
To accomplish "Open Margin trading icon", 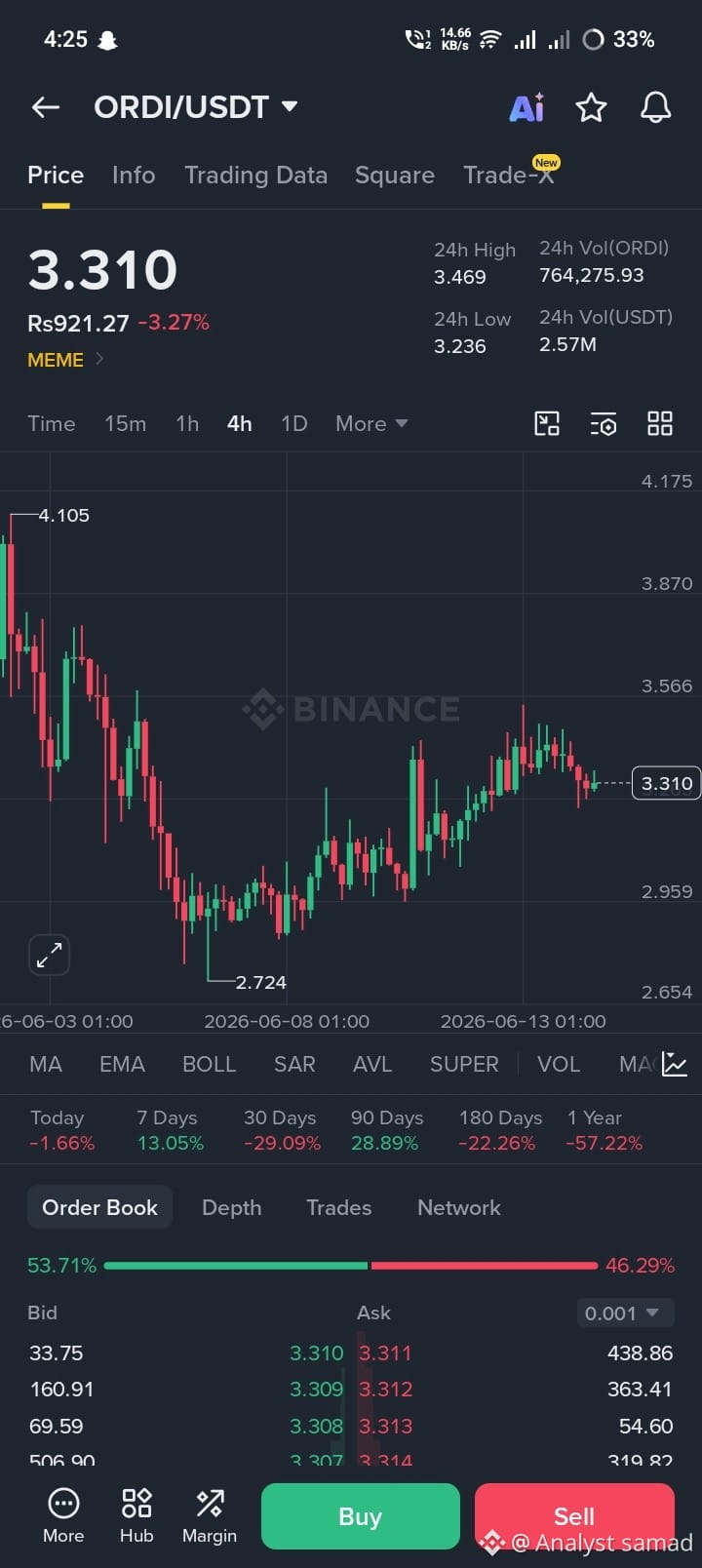I will coord(210,1515).
